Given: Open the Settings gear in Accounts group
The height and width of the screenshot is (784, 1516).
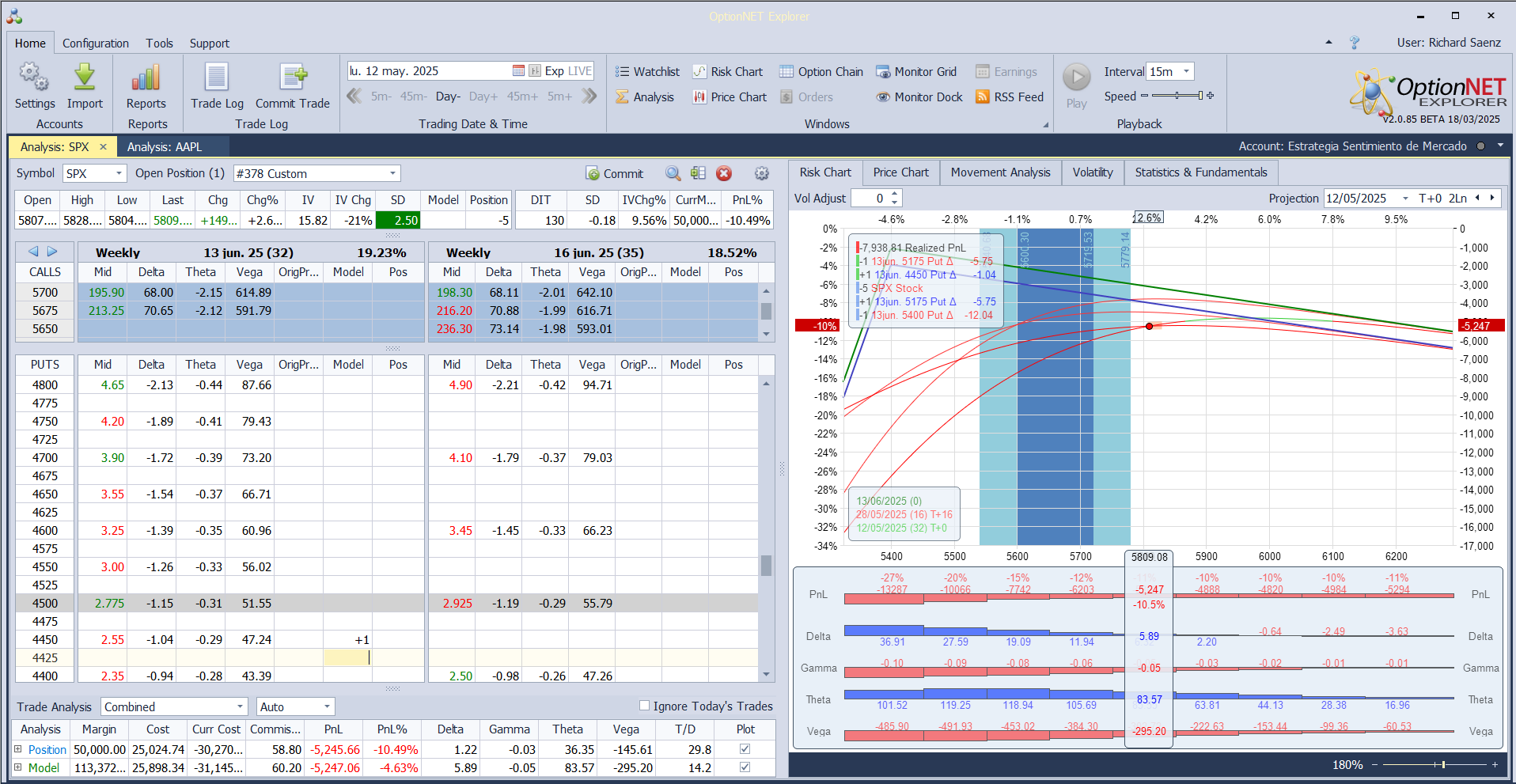Looking at the screenshot, I should pos(34,86).
